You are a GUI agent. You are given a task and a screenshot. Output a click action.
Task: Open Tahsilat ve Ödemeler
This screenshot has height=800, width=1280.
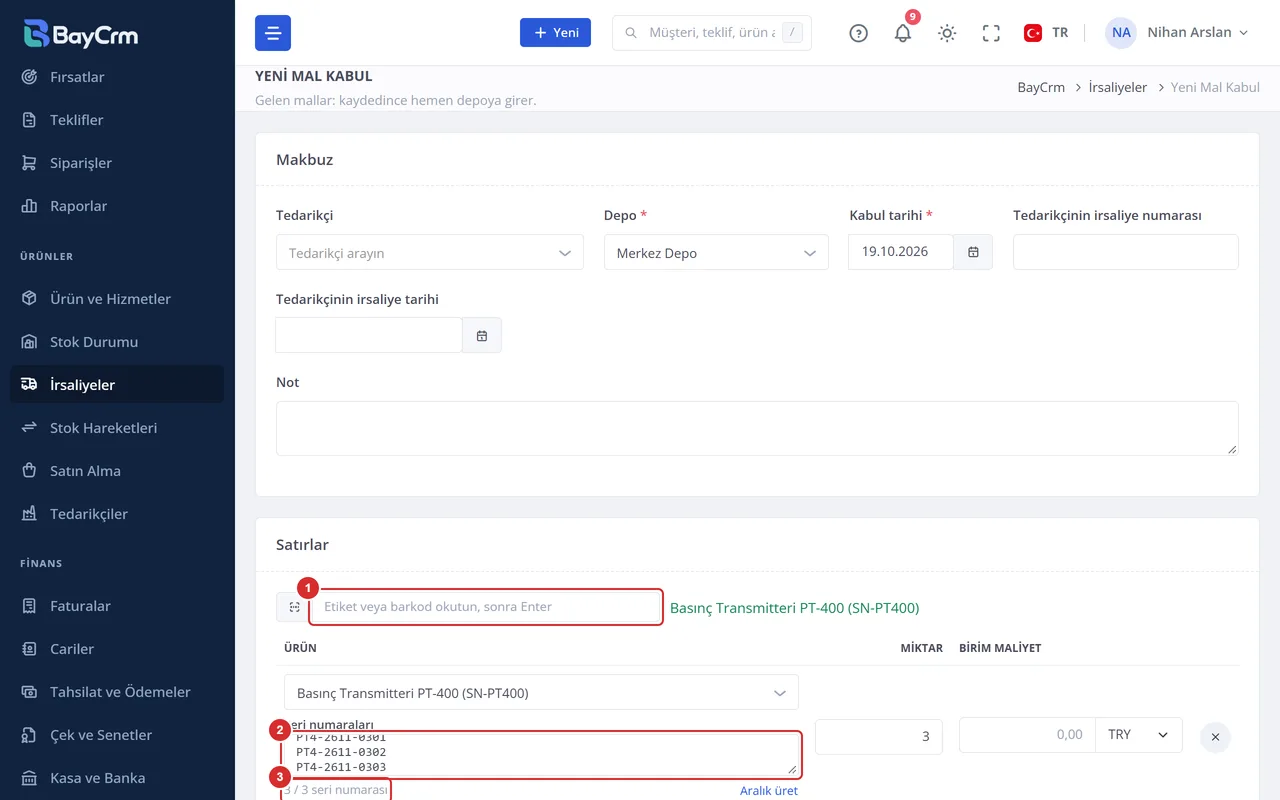pyautogui.click(x=117, y=692)
